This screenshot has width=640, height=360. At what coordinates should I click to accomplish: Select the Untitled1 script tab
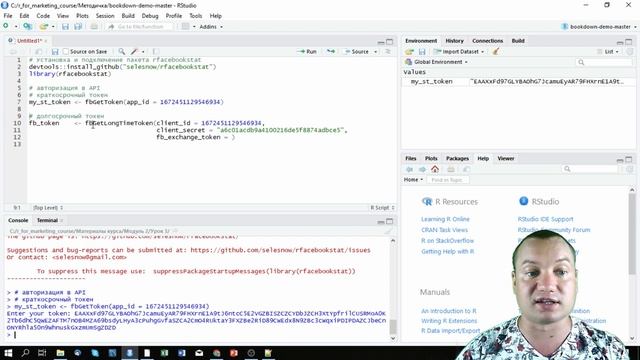(x=29, y=41)
